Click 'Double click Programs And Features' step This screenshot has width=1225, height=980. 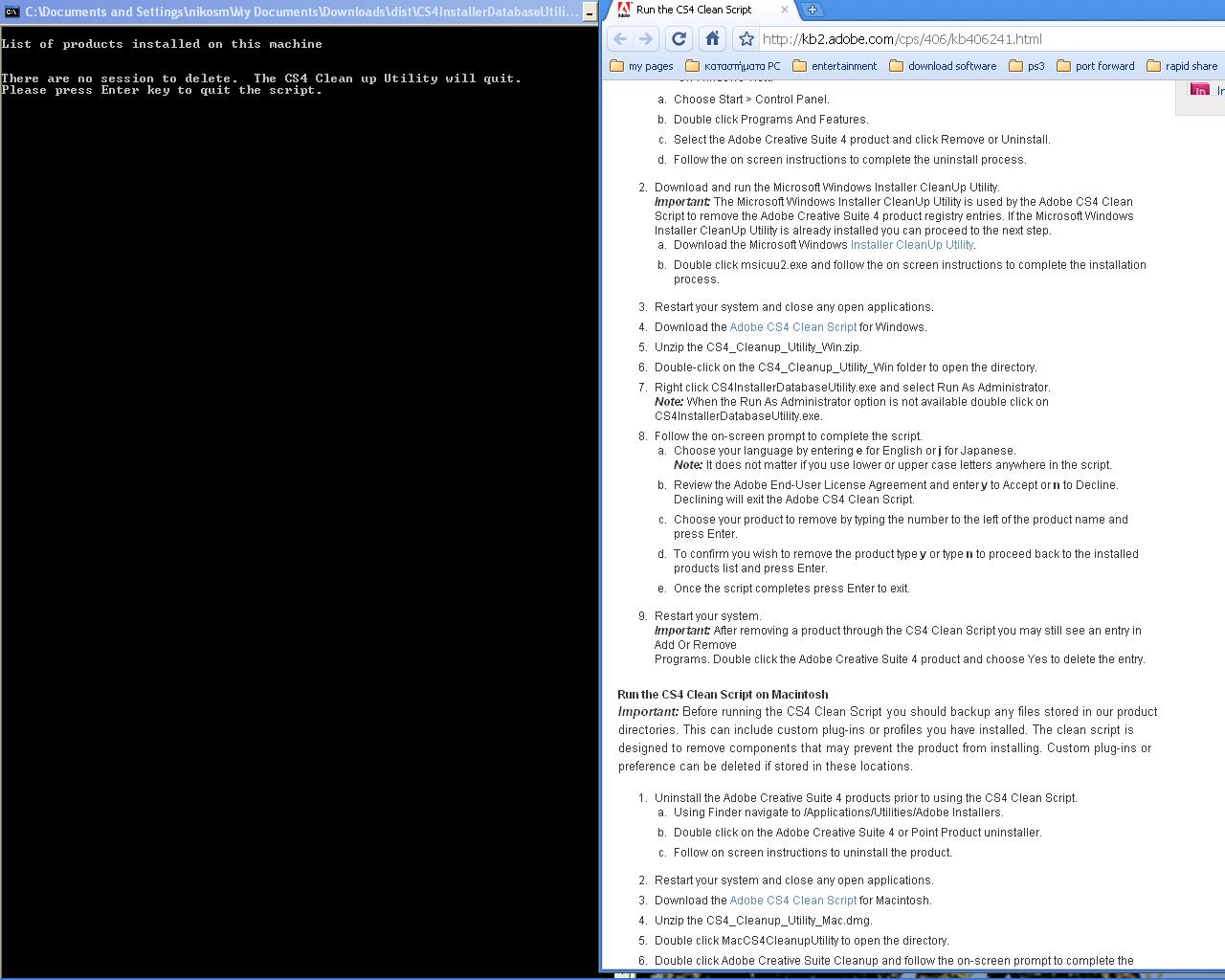(x=770, y=120)
